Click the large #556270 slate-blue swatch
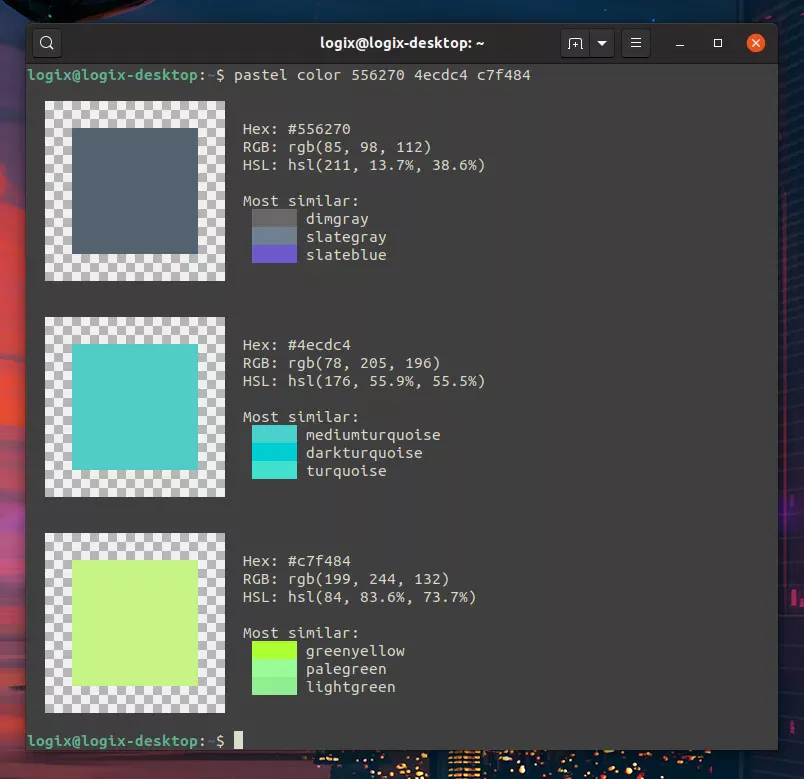This screenshot has height=779, width=804. 134,188
